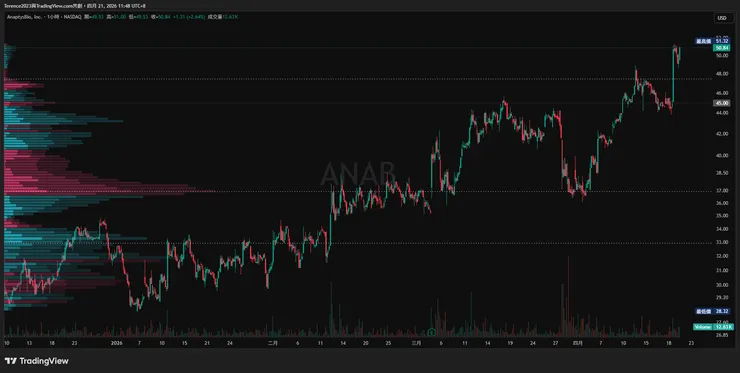This screenshot has height=373, width=740.
Task: Click the green E earnings marker
Action: 431,332
